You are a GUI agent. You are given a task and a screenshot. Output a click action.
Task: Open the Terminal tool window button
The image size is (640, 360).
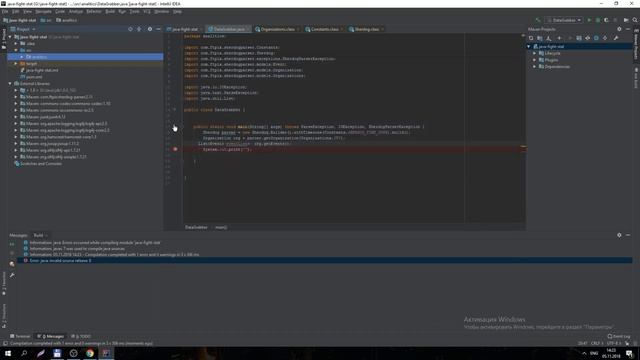[20, 336]
